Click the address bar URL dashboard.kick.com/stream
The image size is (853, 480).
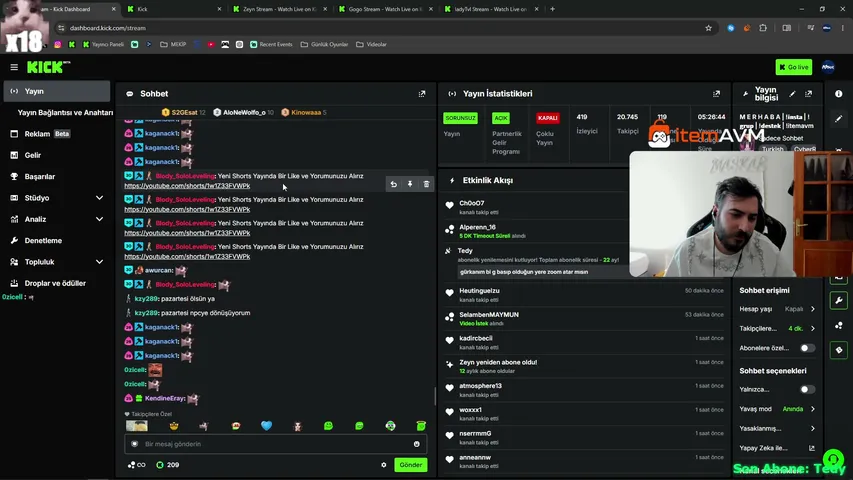point(108,28)
